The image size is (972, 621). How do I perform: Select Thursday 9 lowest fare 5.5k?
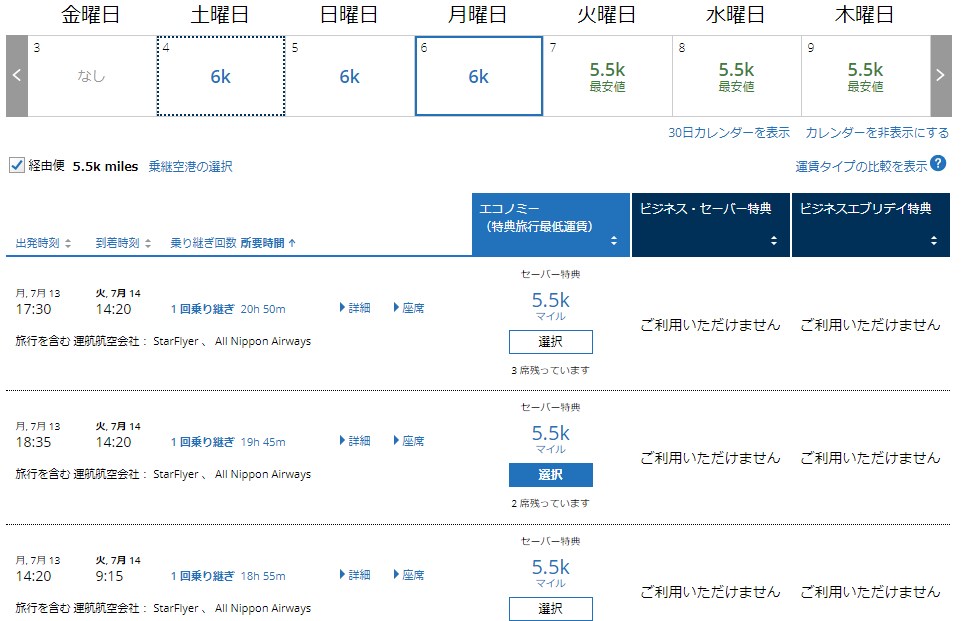point(865,76)
